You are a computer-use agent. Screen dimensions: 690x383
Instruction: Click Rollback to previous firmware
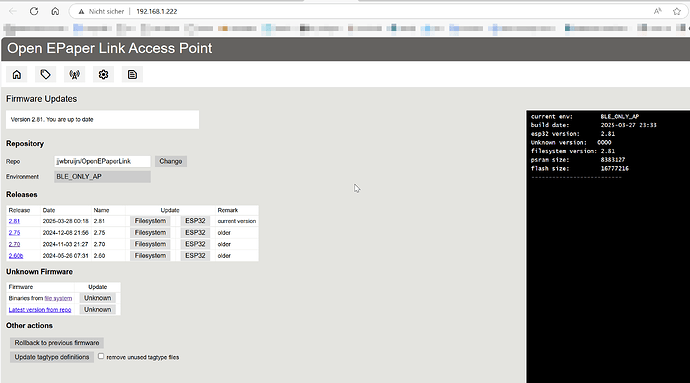click(x=57, y=342)
